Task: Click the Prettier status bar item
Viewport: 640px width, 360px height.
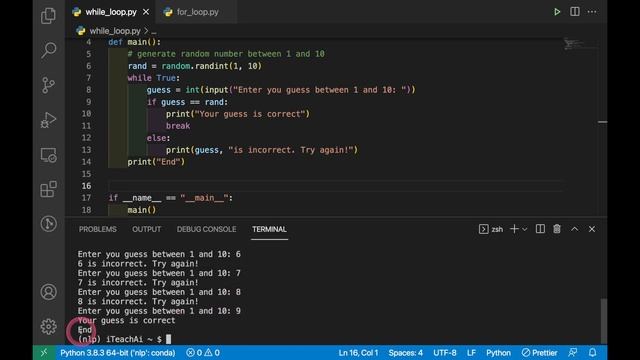Action: pyautogui.click(x=539, y=353)
